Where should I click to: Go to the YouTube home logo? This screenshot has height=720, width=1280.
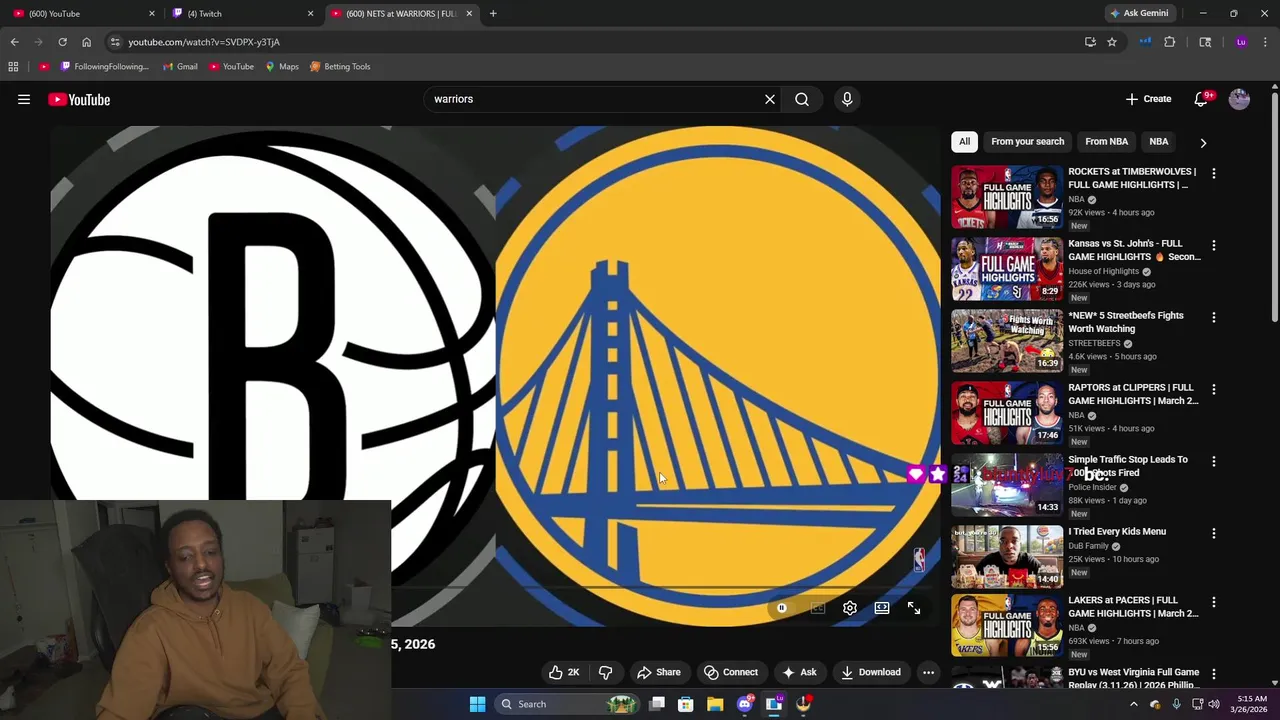click(79, 99)
